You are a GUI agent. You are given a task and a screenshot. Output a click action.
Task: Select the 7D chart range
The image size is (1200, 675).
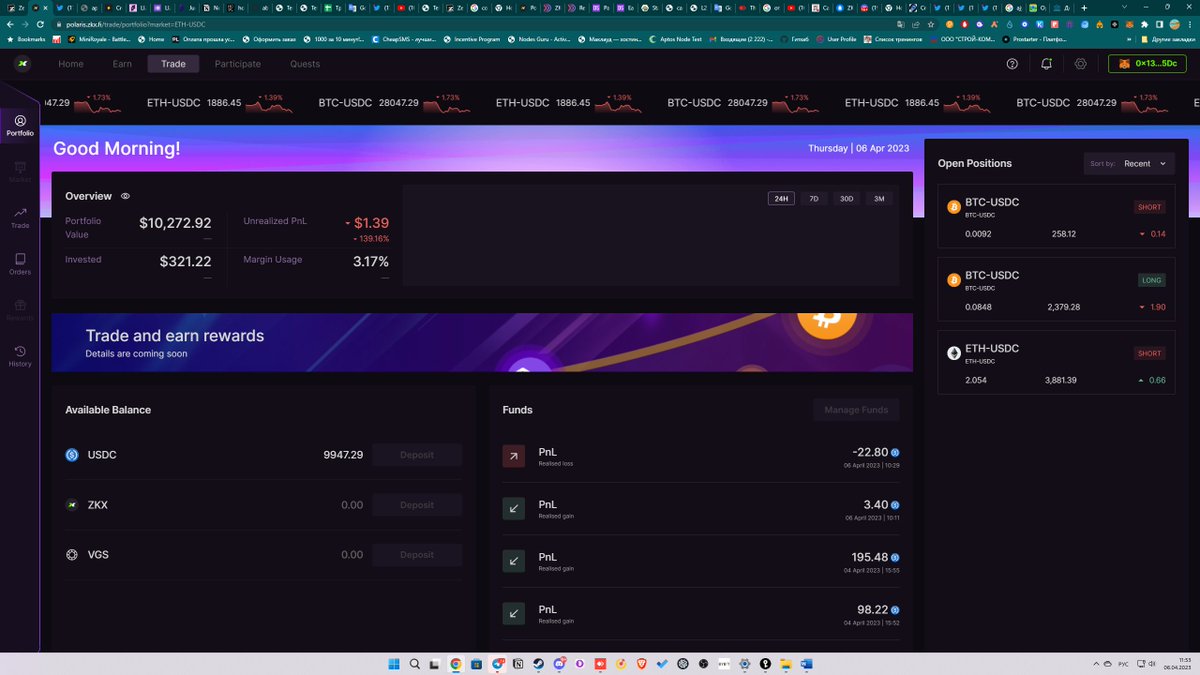point(814,199)
